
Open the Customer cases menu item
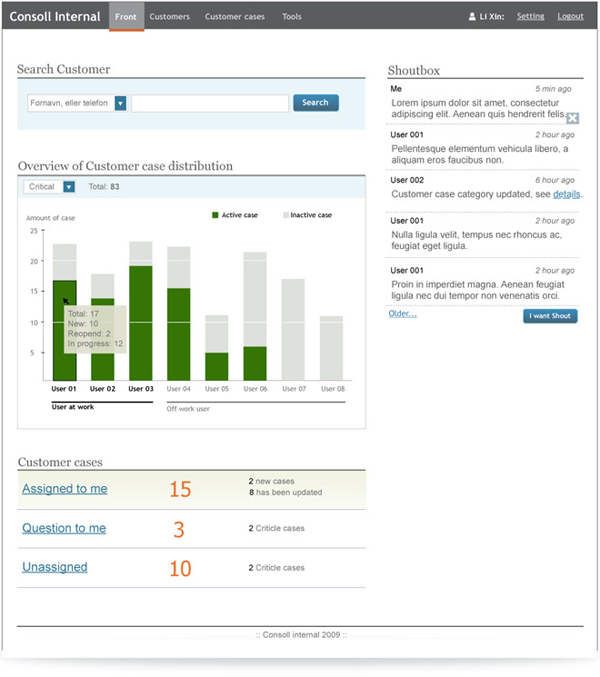235,16
